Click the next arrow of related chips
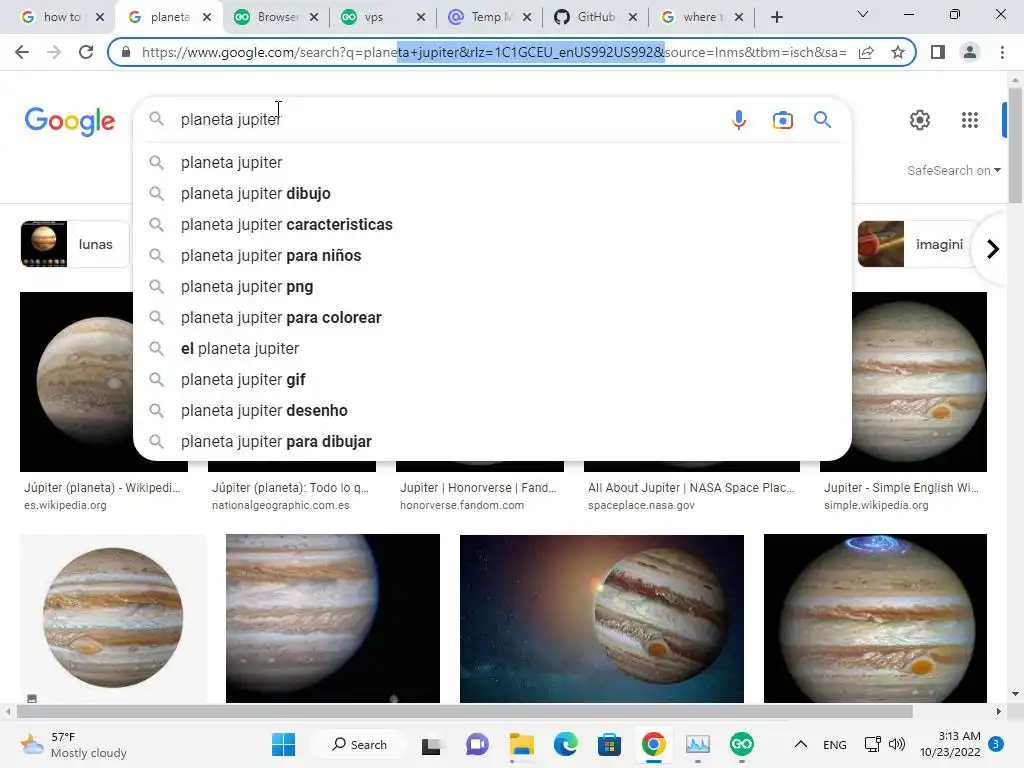The height and width of the screenshot is (768, 1024). pos(993,249)
